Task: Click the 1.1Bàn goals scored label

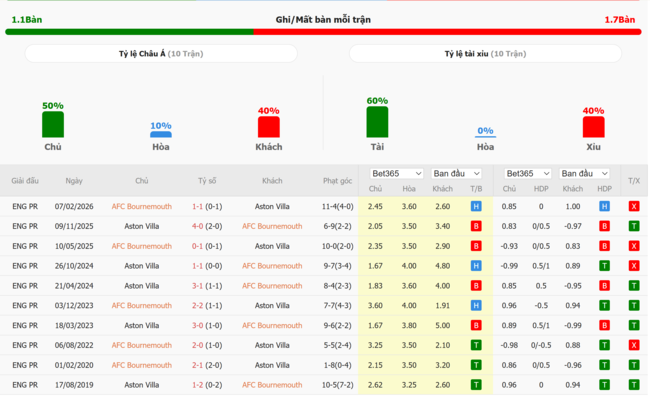Action: coord(27,19)
